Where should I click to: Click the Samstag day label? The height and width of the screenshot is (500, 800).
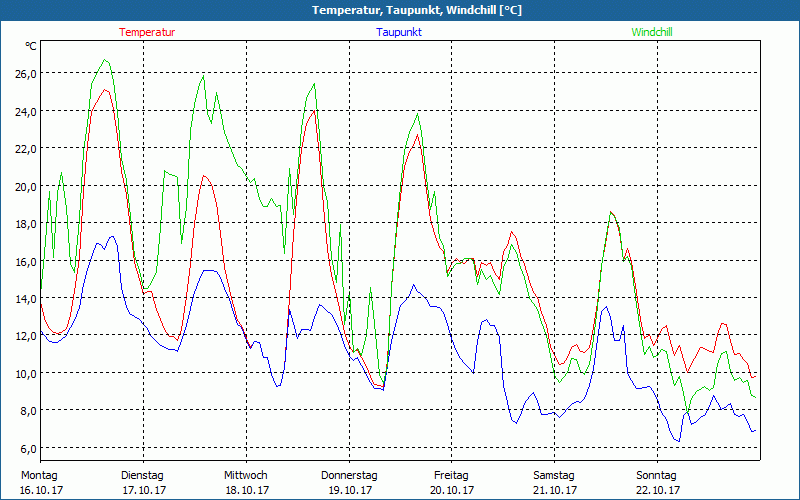(x=554, y=476)
